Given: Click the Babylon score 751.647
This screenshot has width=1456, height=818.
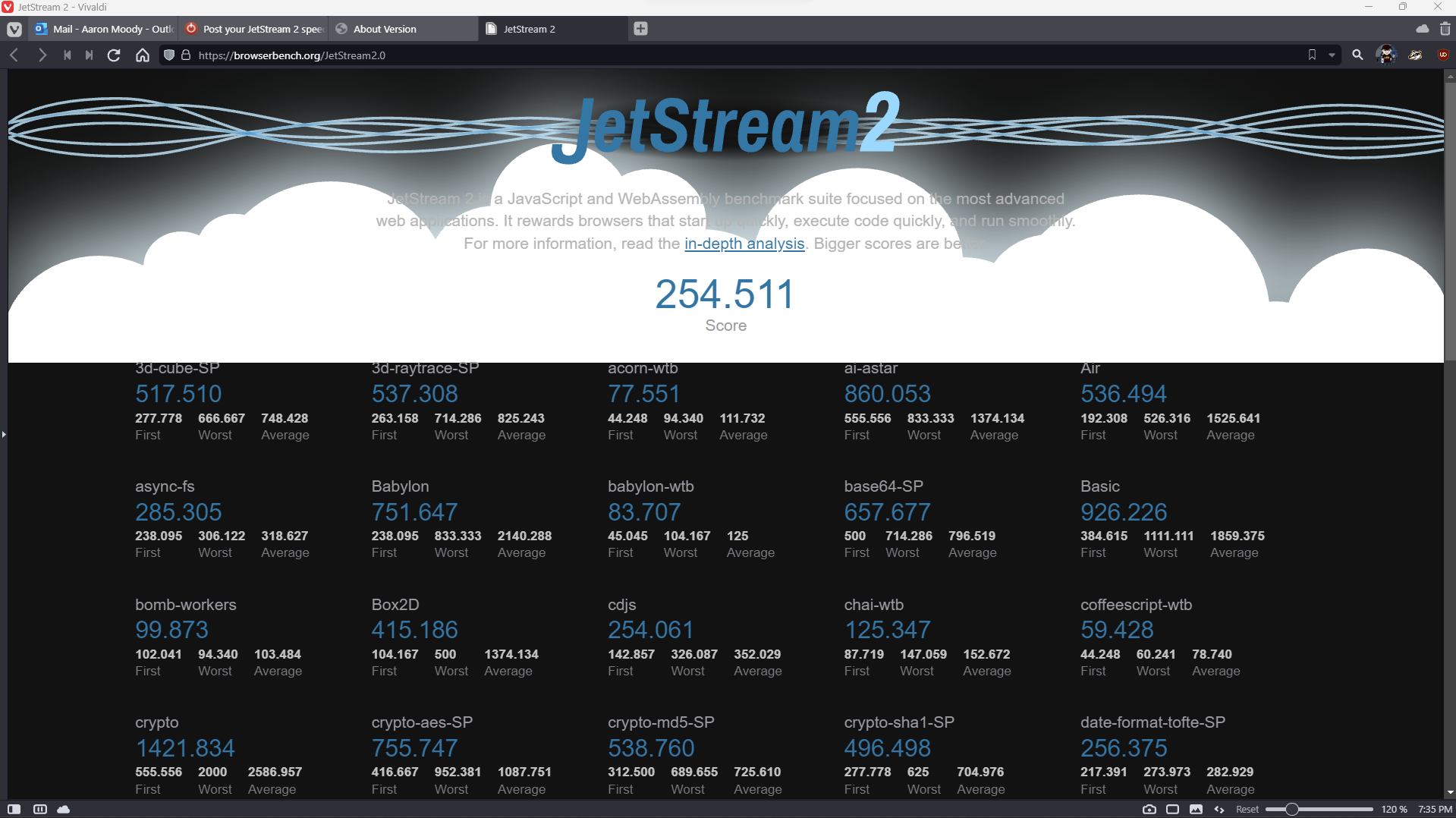Looking at the screenshot, I should click(415, 512).
